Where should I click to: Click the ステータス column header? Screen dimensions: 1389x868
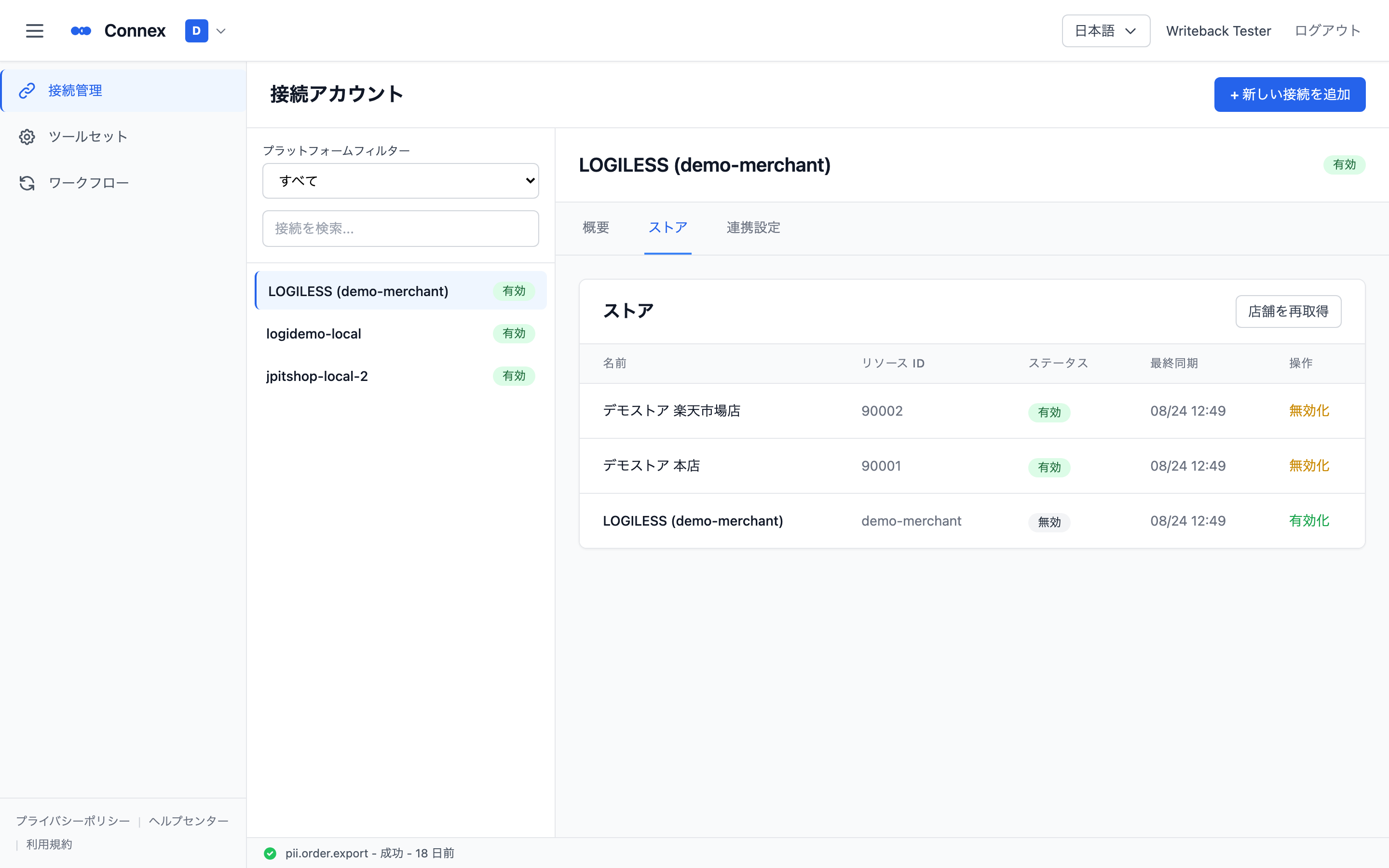pos(1058,364)
